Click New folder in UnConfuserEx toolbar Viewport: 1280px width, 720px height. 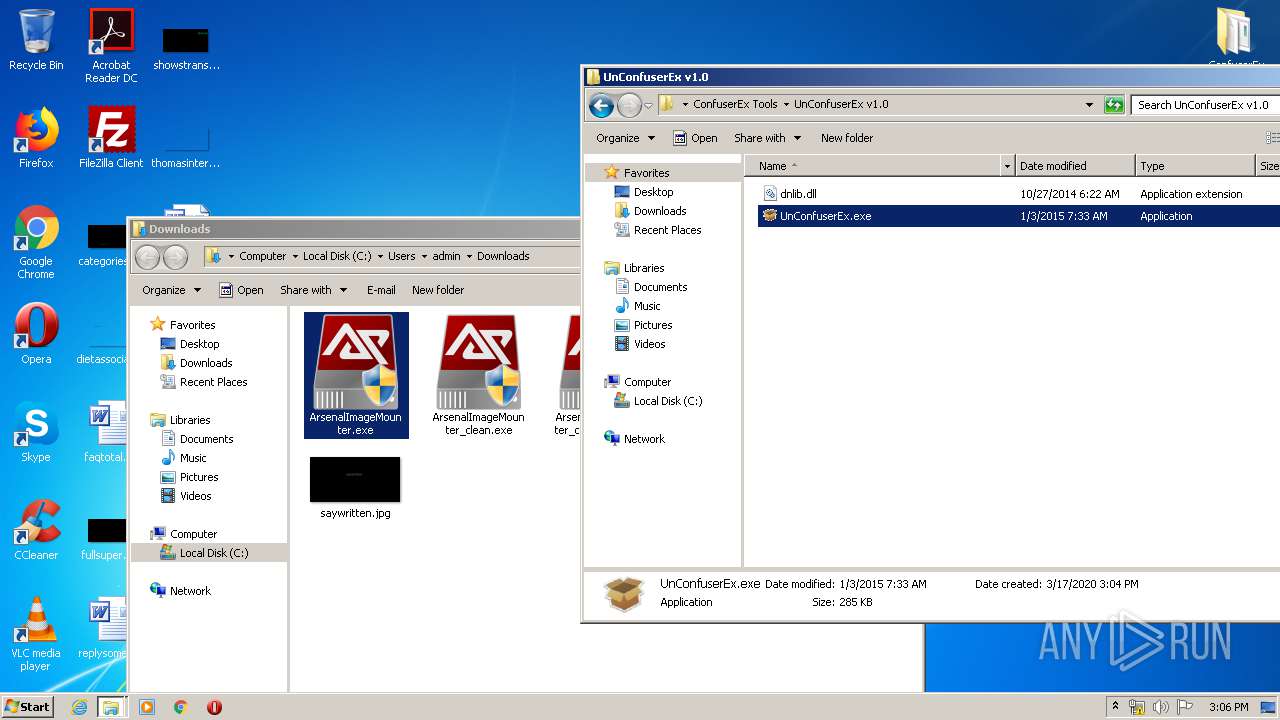pyautogui.click(x=847, y=138)
